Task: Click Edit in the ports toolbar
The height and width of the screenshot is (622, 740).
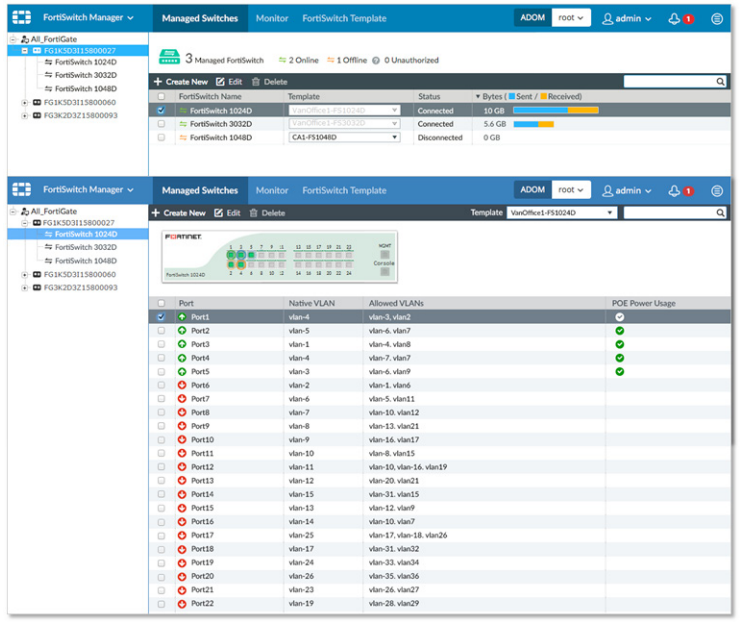Action: [x=227, y=213]
